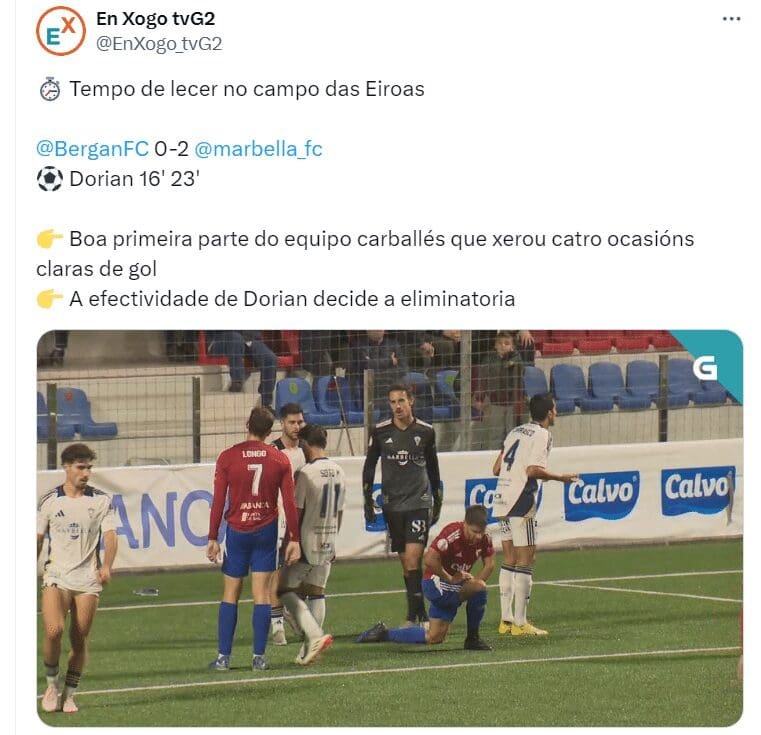Image resolution: width=761 pixels, height=735 pixels.
Task: Click the score text 0-2
Action: [171, 149]
